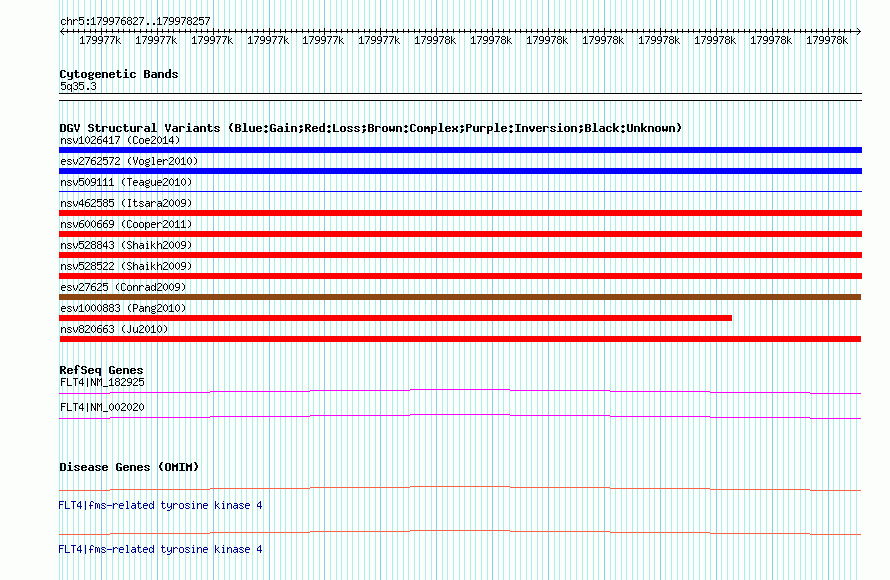This screenshot has height=580, width=890.
Task: Select the nsv509111 (Teague2010) variant label
Action: (126, 182)
